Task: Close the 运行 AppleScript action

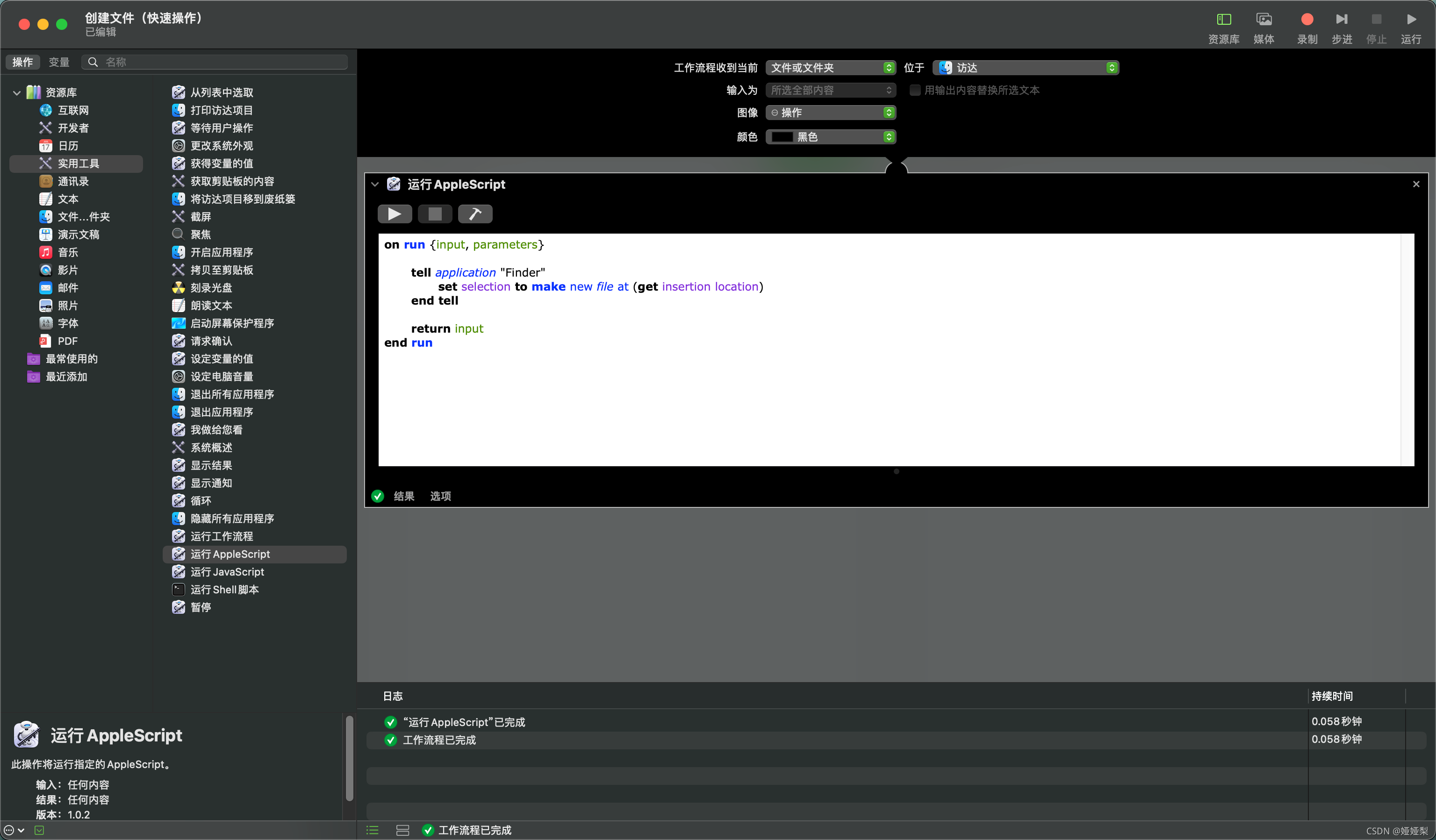Action: coord(1416,184)
